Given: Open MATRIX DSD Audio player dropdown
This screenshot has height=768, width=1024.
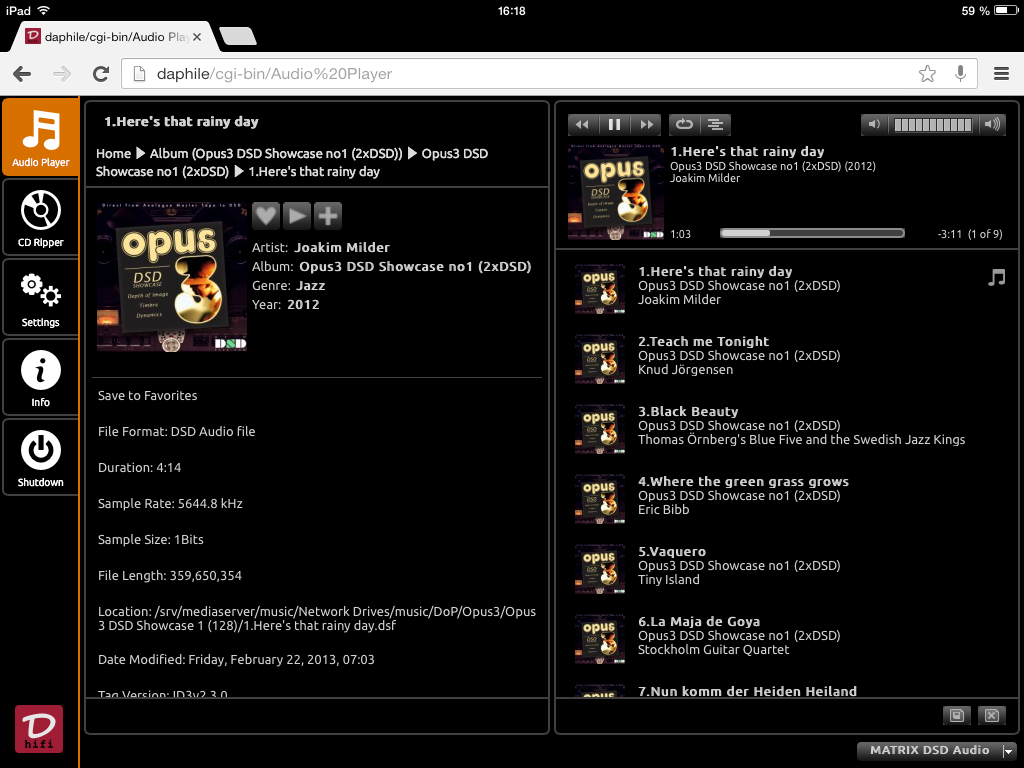Looking at the screenshot, I should pos(938,750).
